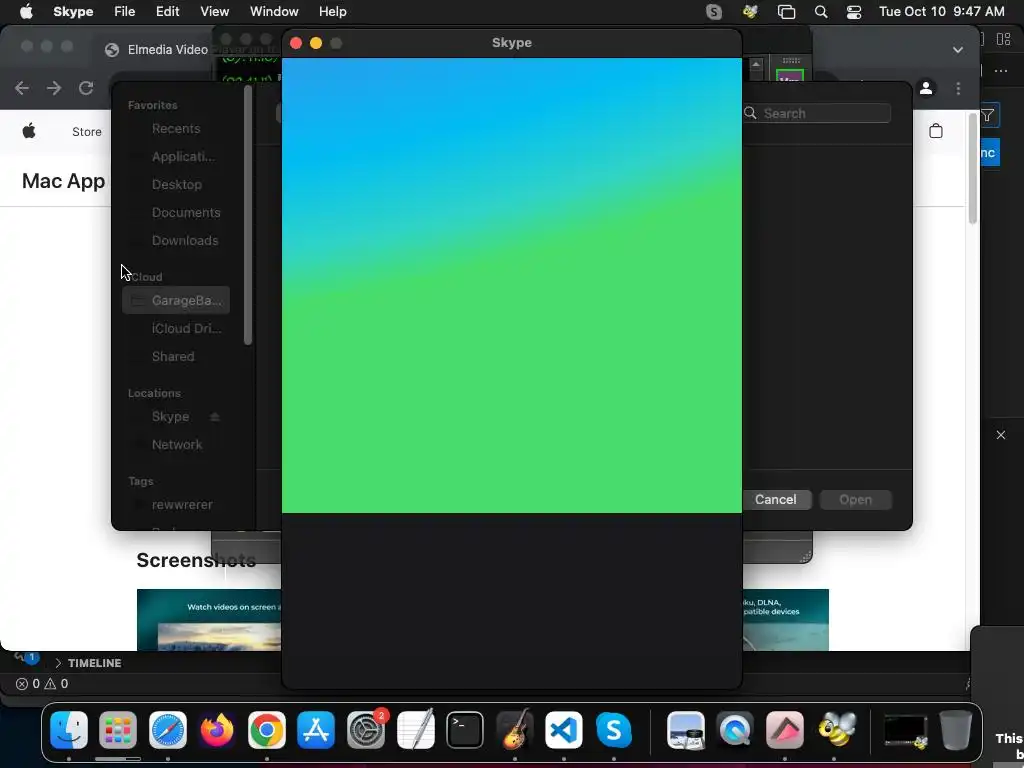The image size is (1024, 768).
Task: Open GarageBand from the Dock
Action: tap(515, 729)
